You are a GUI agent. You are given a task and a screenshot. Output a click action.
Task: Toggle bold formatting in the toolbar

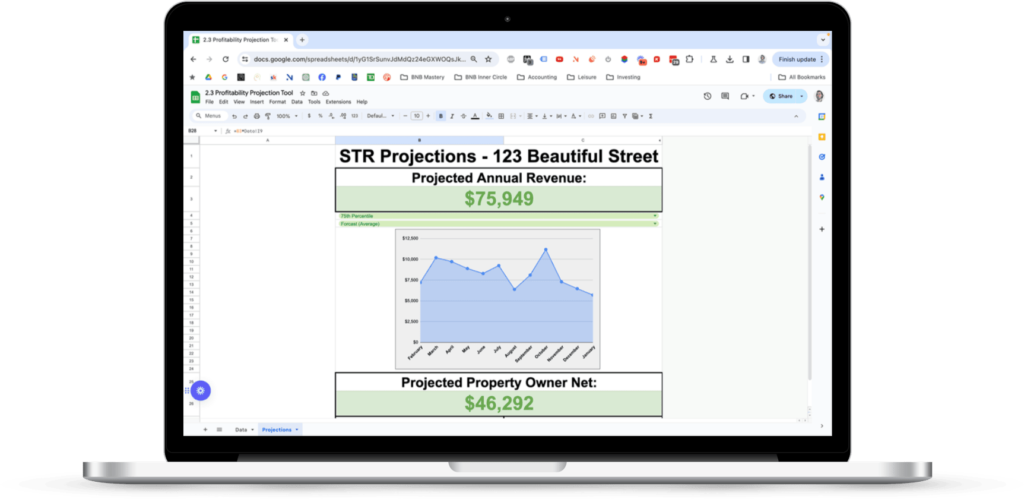pyautogui.click(x=440, y=116)
